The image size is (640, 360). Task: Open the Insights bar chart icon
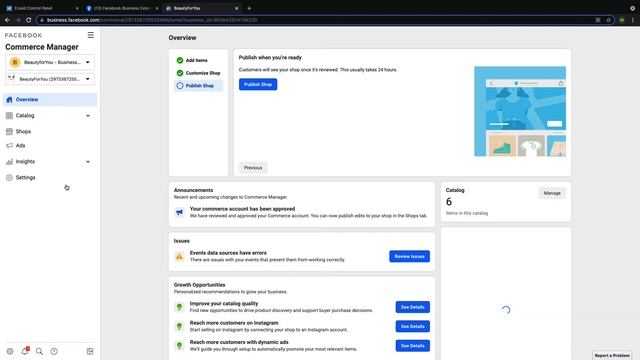coord(9,162)
